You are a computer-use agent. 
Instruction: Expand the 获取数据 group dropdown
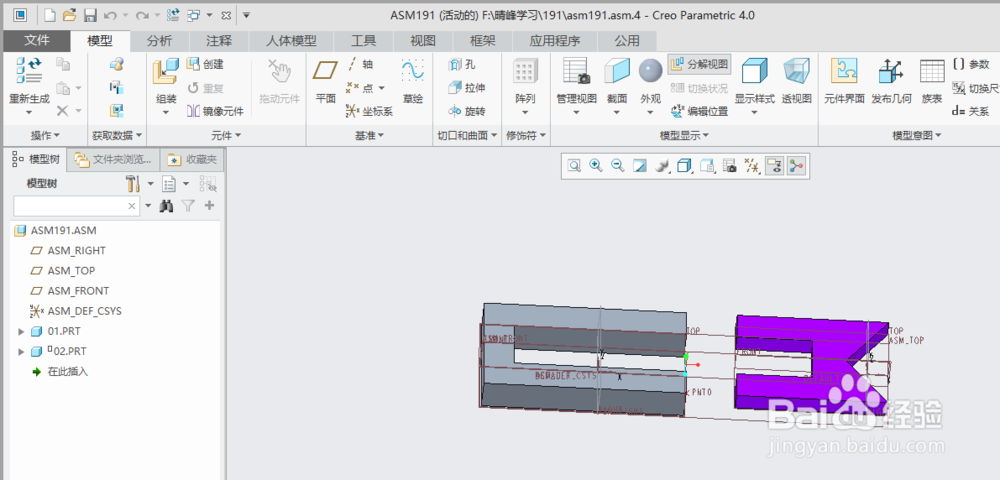click(x=117, y=136)
